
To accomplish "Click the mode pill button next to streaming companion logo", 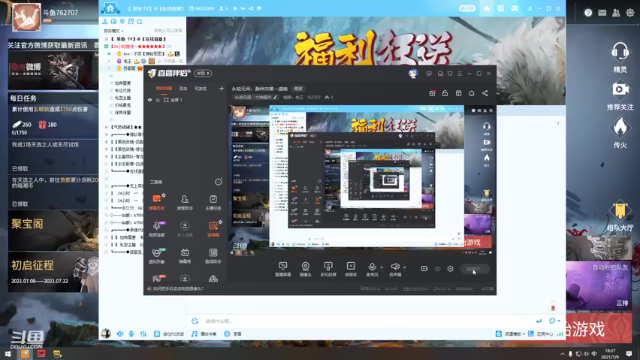I will click(x=203, y=73).
